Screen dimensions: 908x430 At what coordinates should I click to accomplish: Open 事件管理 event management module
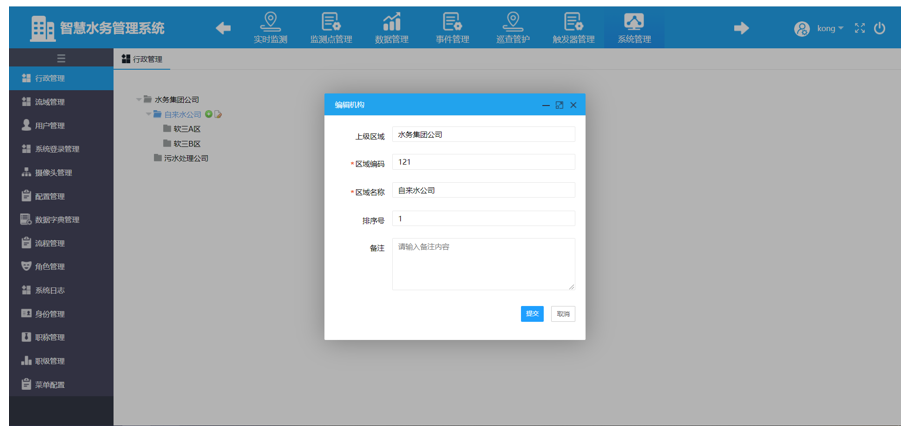[452, 28]
